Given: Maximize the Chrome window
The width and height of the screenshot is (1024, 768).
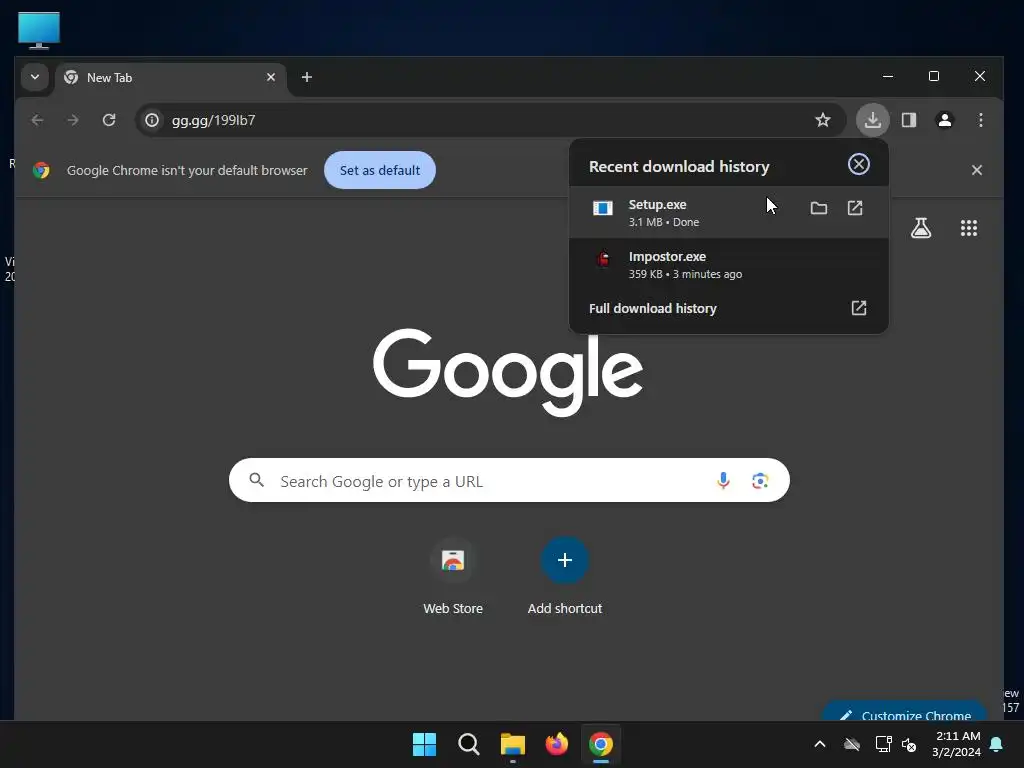Looking at the screenshot, I should pyautogui.click(x=934, y=76).
